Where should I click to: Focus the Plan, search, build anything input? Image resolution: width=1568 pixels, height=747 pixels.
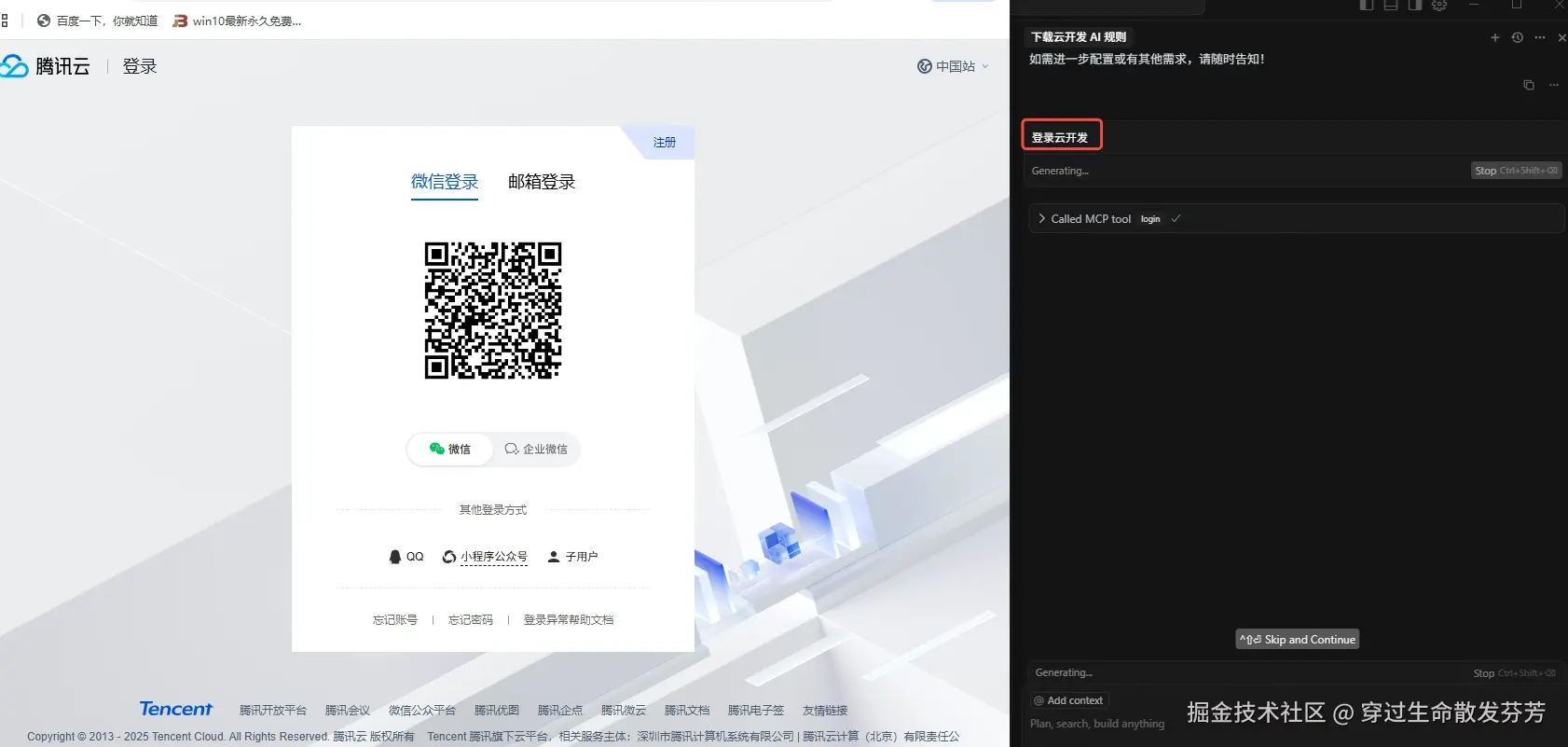click(1098, 724)
